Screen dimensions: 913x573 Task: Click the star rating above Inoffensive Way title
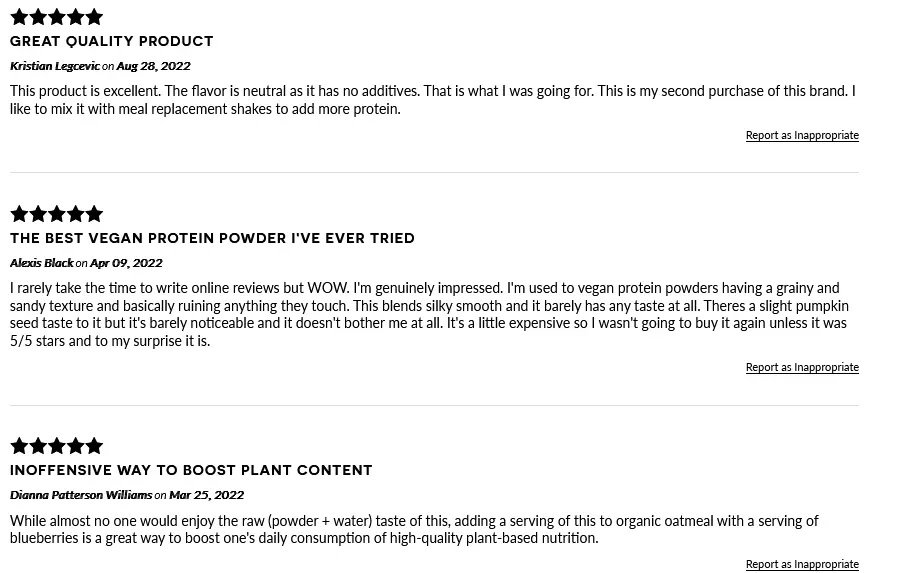coord(56,446)
